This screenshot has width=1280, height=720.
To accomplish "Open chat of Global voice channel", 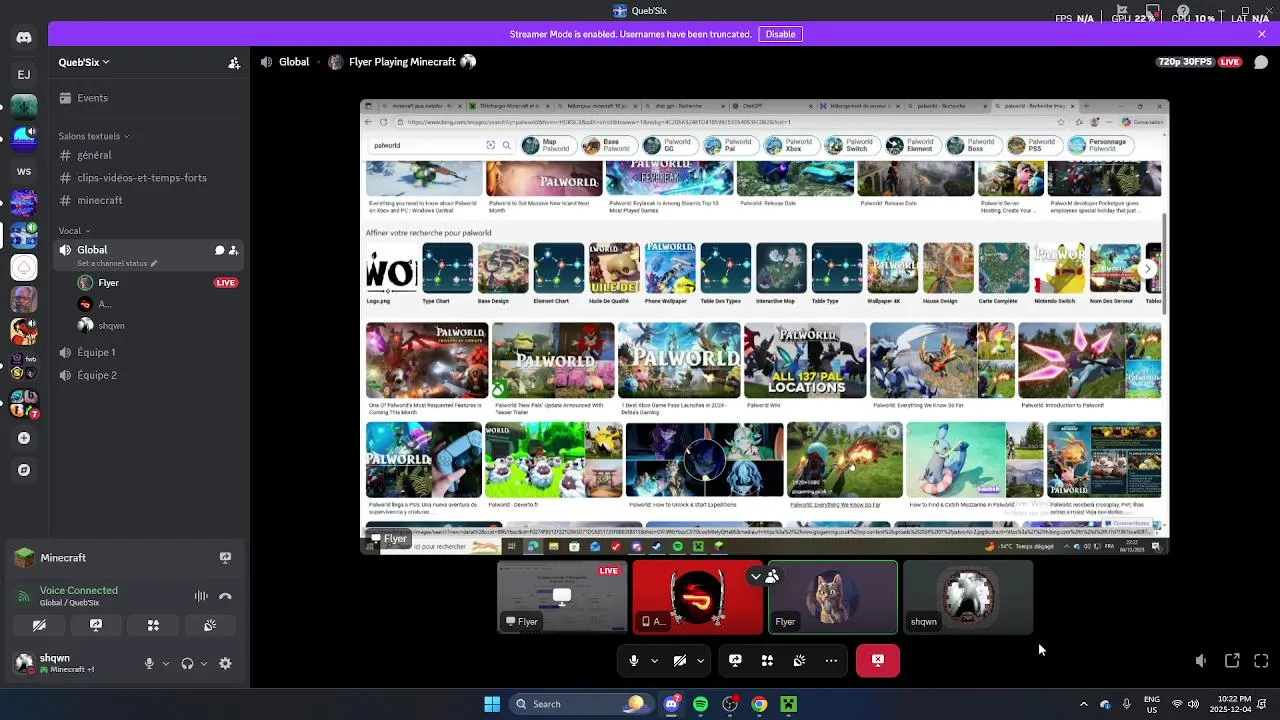I will (x=219, y=250).
